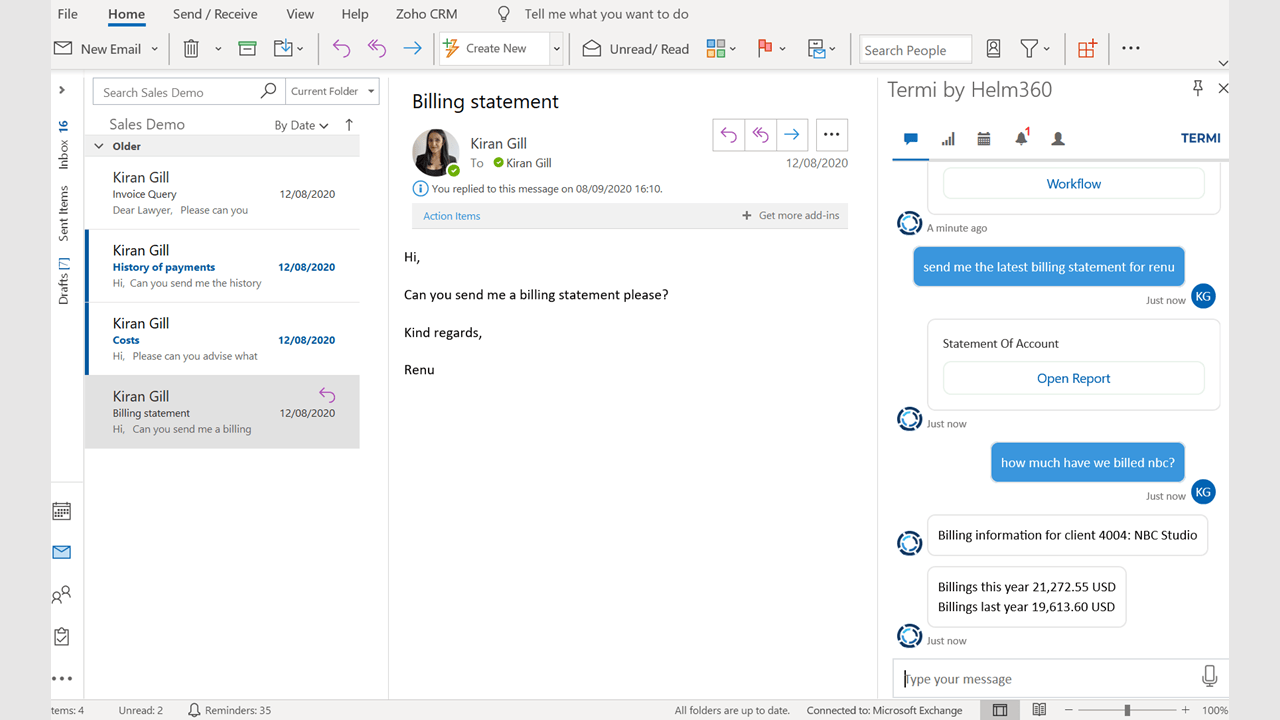Screen dimensions: 1280x720
Task: Click the New Email button
Action: click(98, 48)
